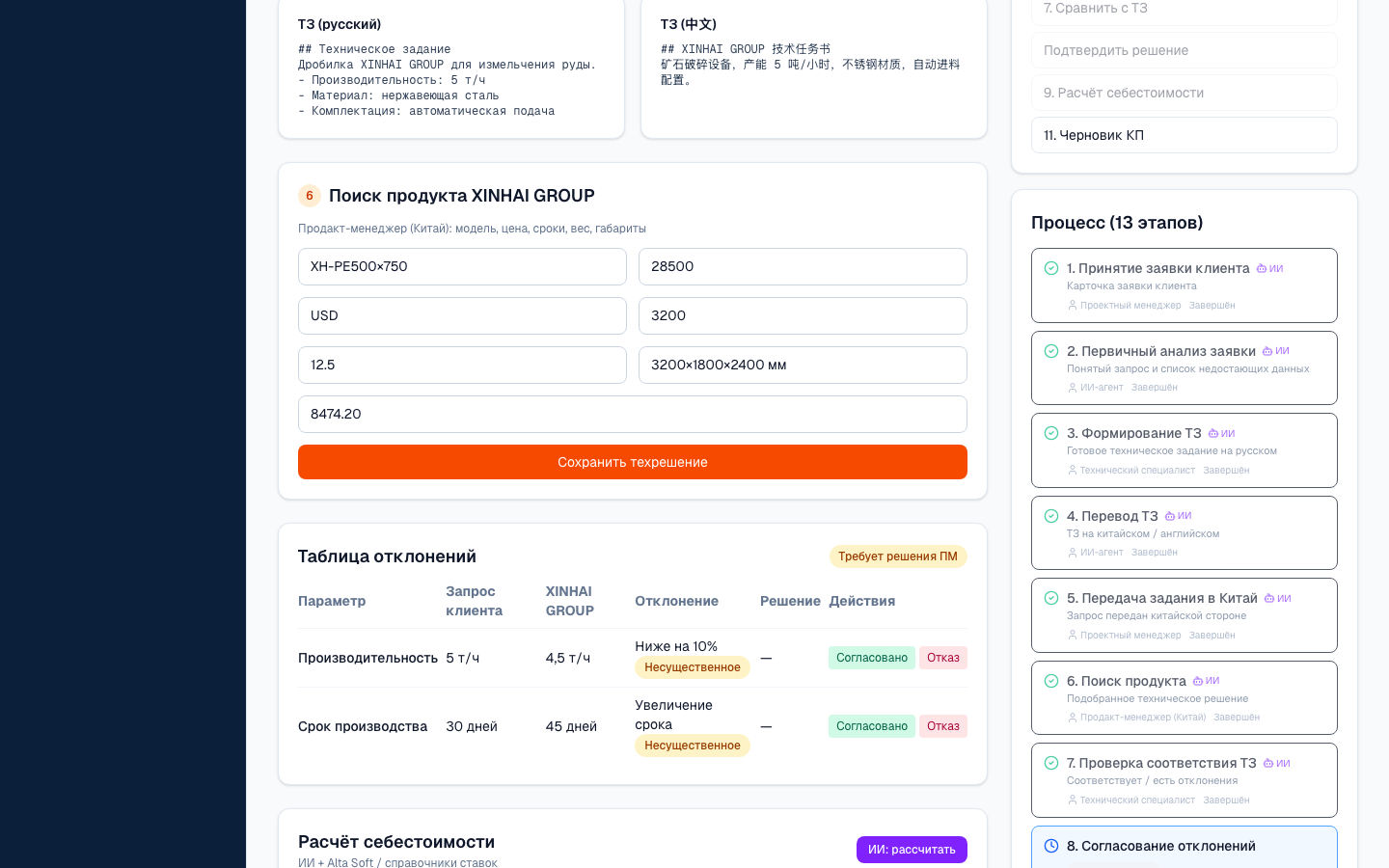Click the Подтвердить решение button
Viewport: 1389px width, 868px height.
point(1185,50)
